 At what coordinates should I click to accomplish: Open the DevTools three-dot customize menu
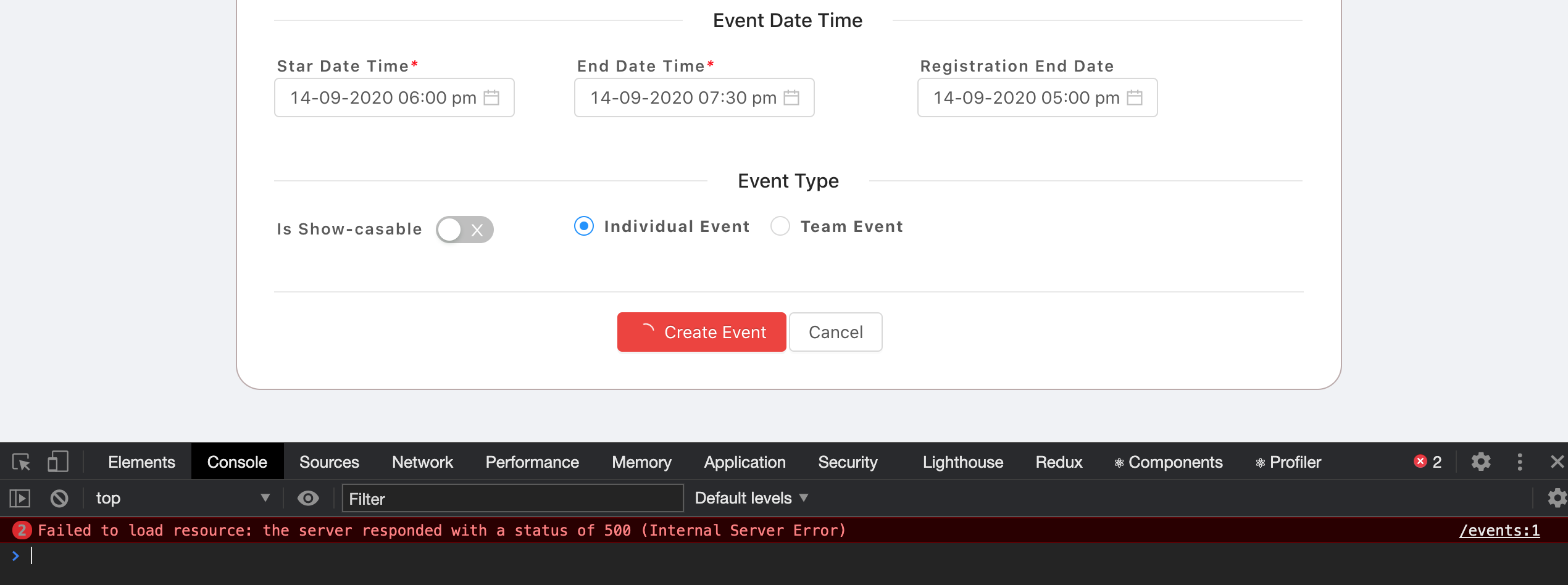[1520, 462]
